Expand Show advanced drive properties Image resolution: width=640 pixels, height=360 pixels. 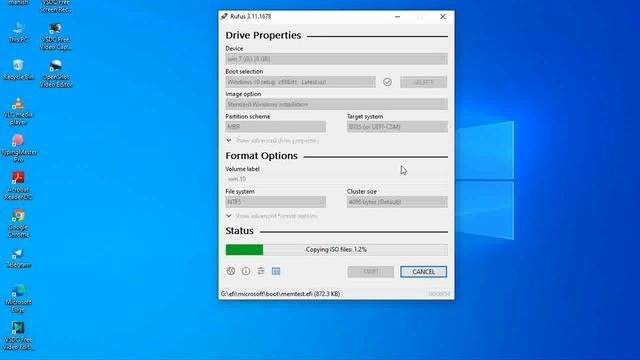click(272, 140)
